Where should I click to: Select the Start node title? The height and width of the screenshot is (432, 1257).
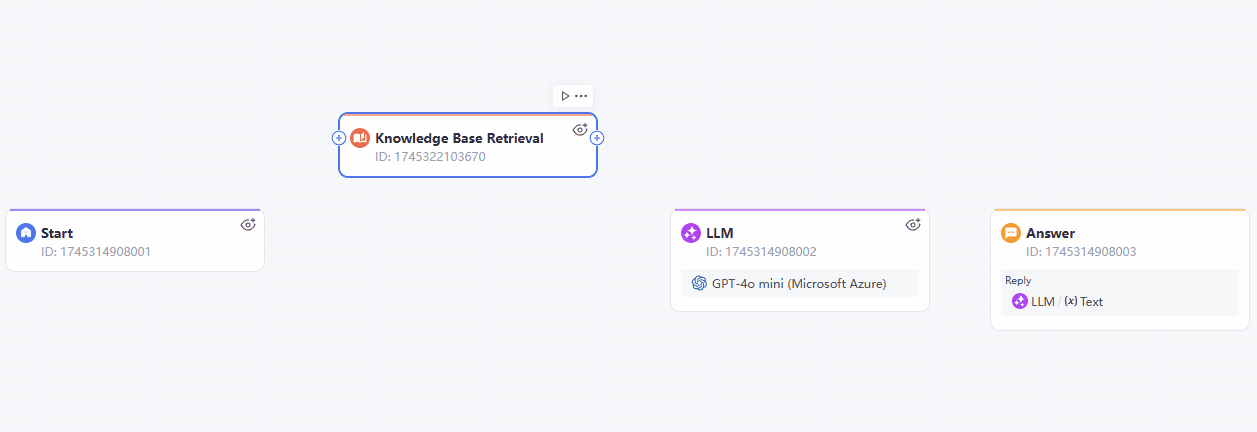coord(57,233)
